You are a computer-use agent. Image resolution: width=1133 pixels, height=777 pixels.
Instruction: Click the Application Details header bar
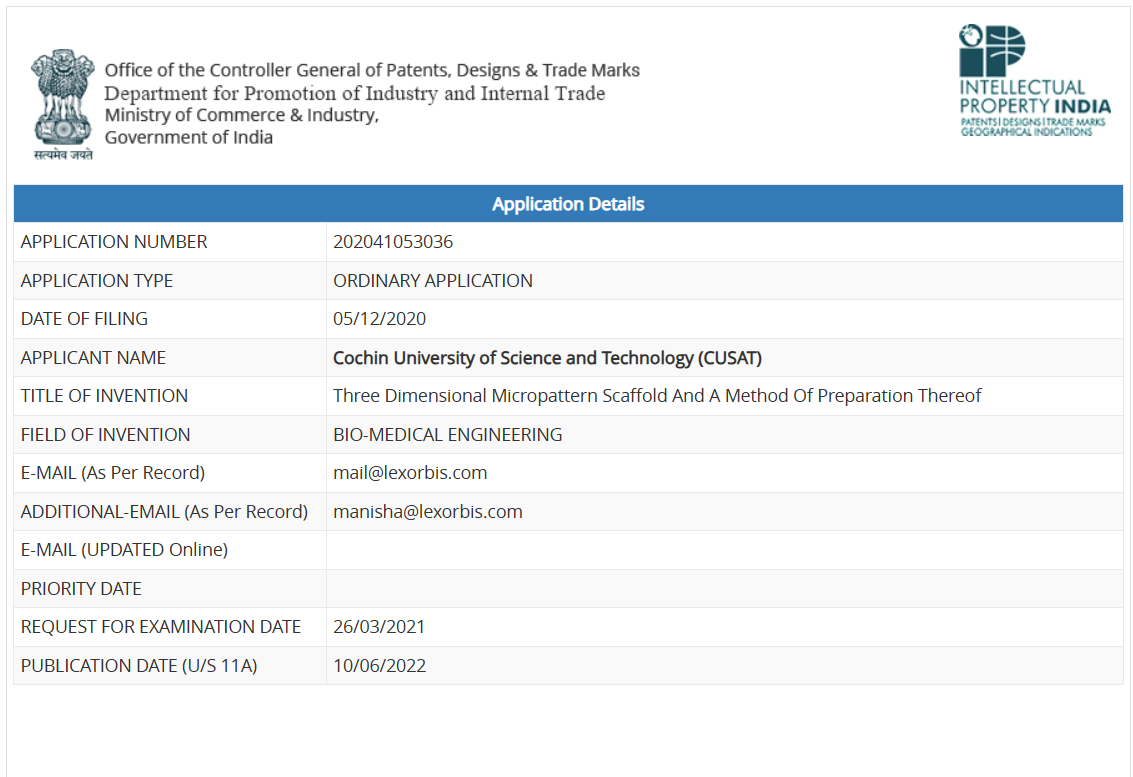568,204
